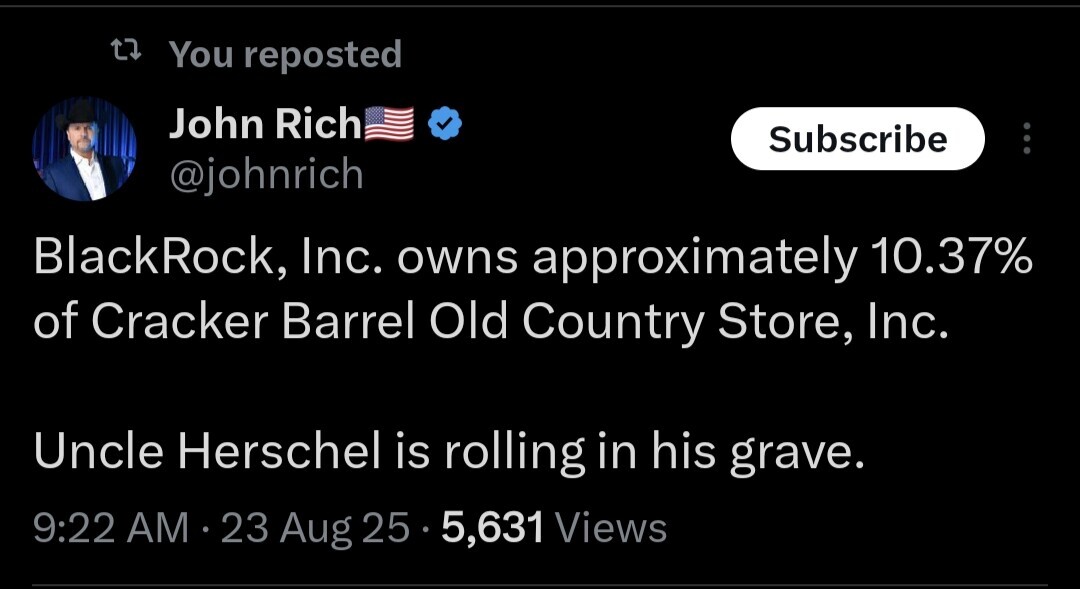
Task: Tap the "Views" label
Action: pyautogui.click(x=610, y=527)
